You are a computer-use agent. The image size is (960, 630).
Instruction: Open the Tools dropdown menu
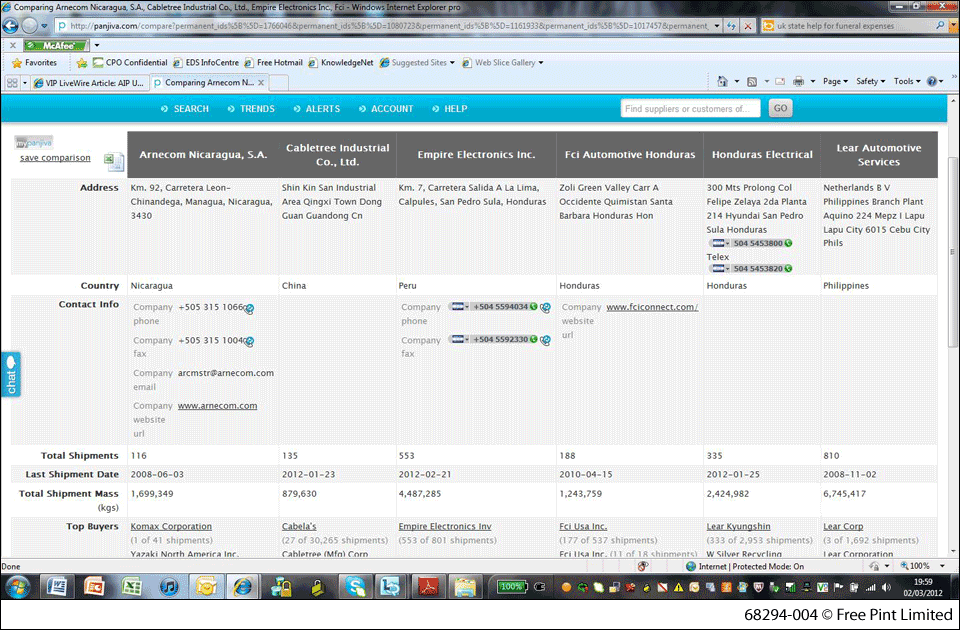(x=906, y=81)
